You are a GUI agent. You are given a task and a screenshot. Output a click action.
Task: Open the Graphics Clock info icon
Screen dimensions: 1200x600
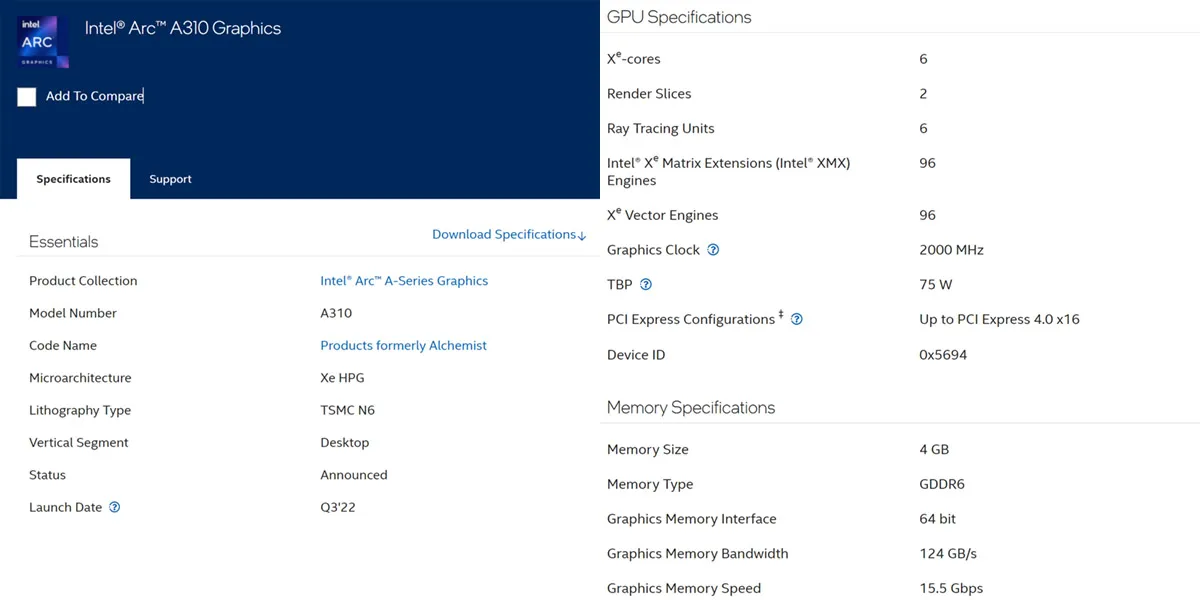pyautogui.click(x=713, y=250)
